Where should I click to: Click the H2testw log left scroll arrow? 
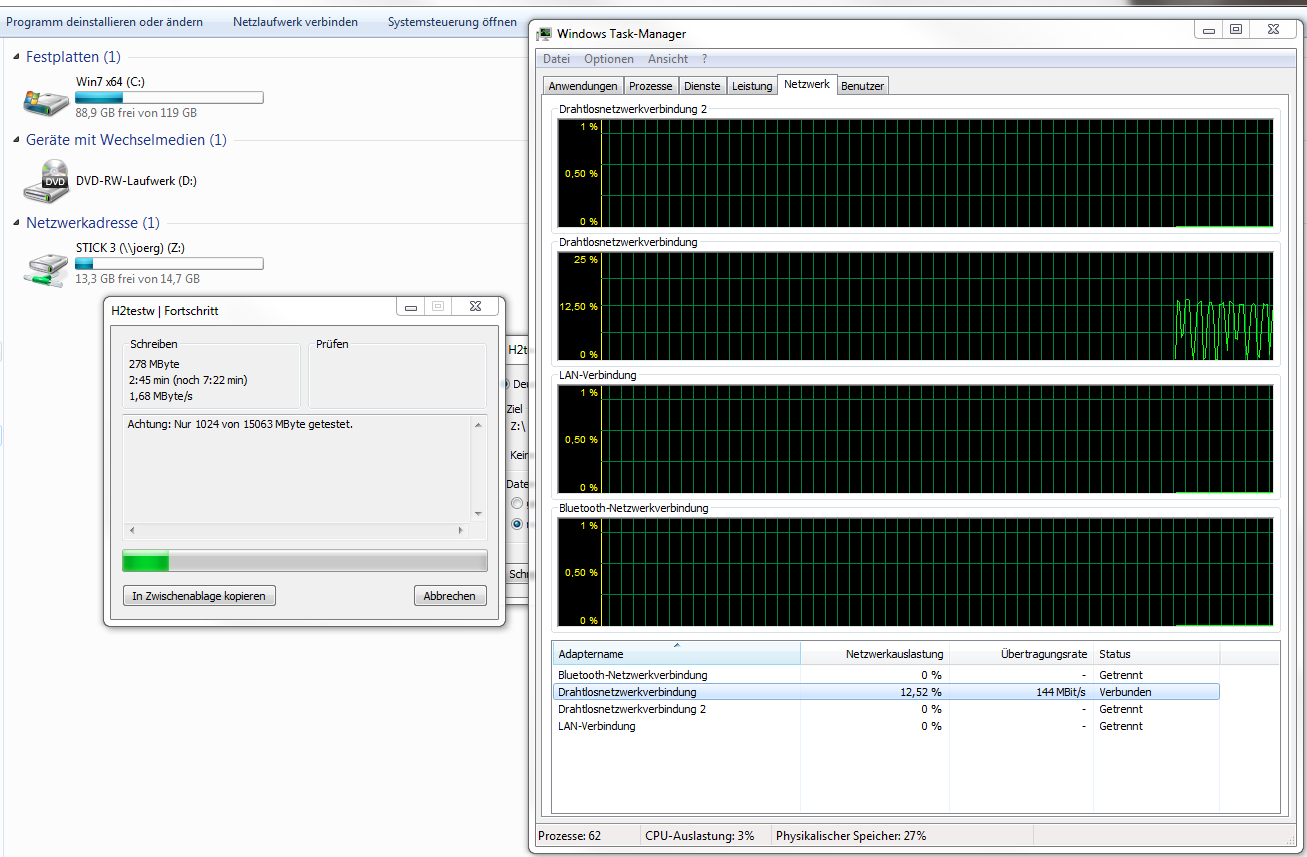point(131,530)
